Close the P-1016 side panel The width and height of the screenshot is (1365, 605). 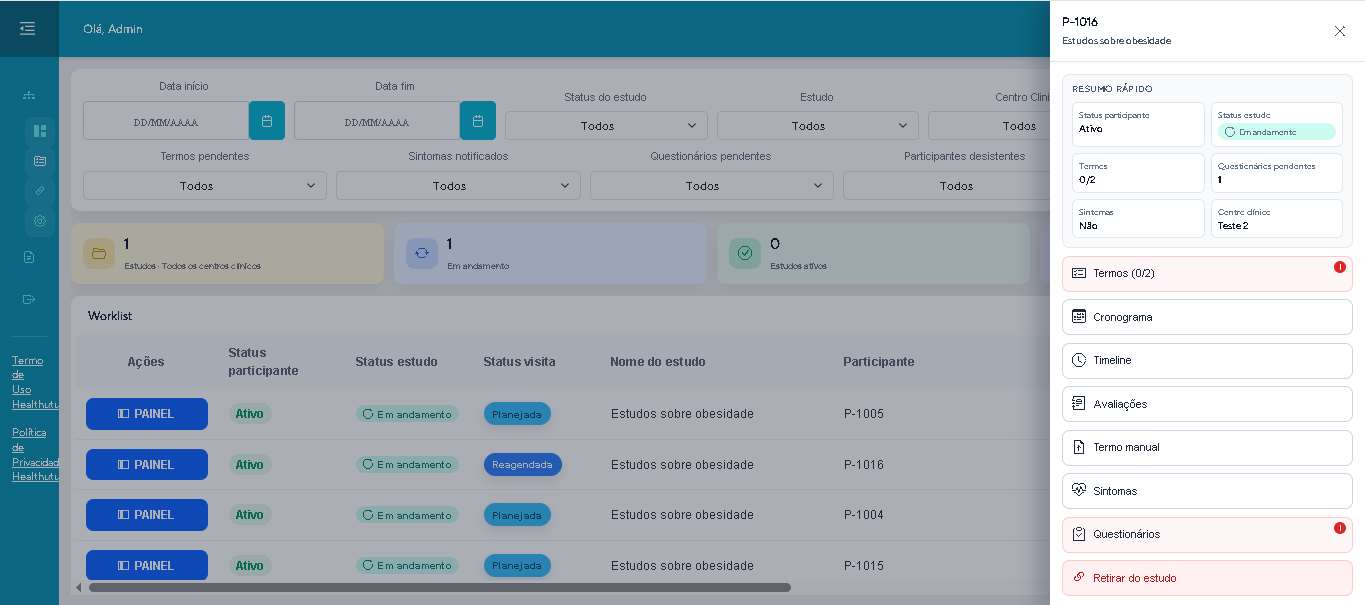(x=1340, y=31)
